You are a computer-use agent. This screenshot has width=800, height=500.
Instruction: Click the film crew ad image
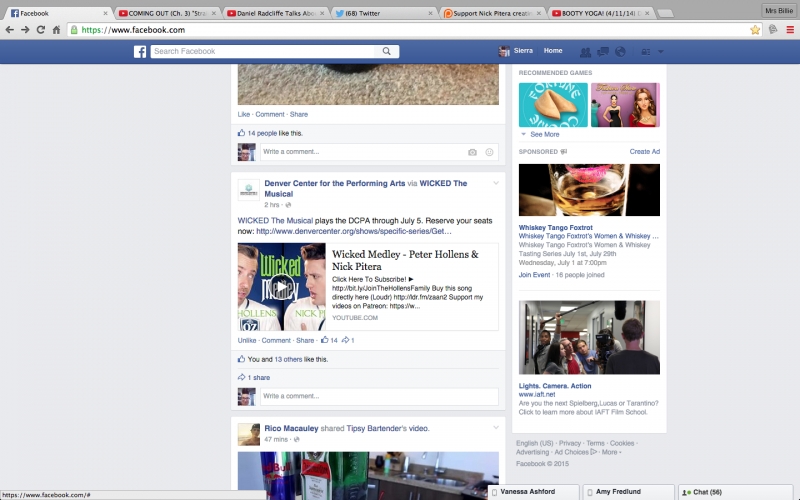[589, 337]
